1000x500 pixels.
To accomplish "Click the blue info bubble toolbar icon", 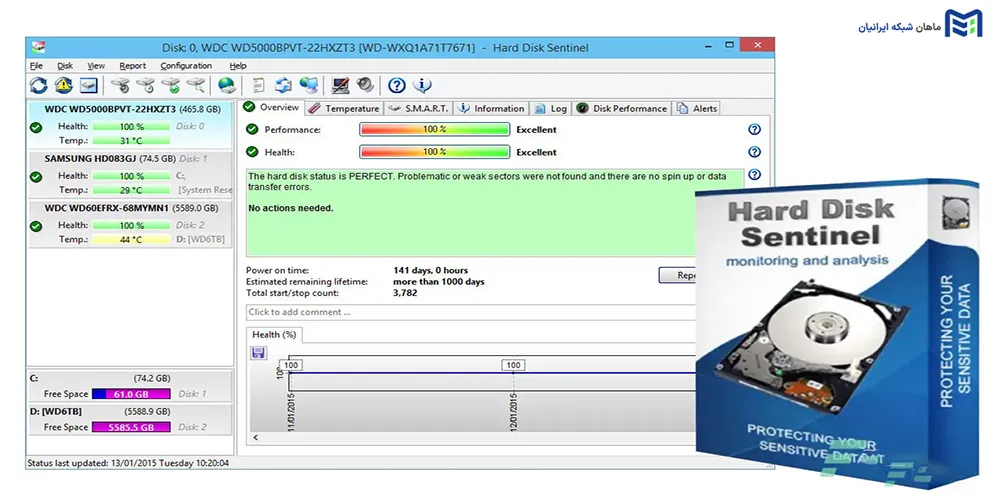I will 422,85.
